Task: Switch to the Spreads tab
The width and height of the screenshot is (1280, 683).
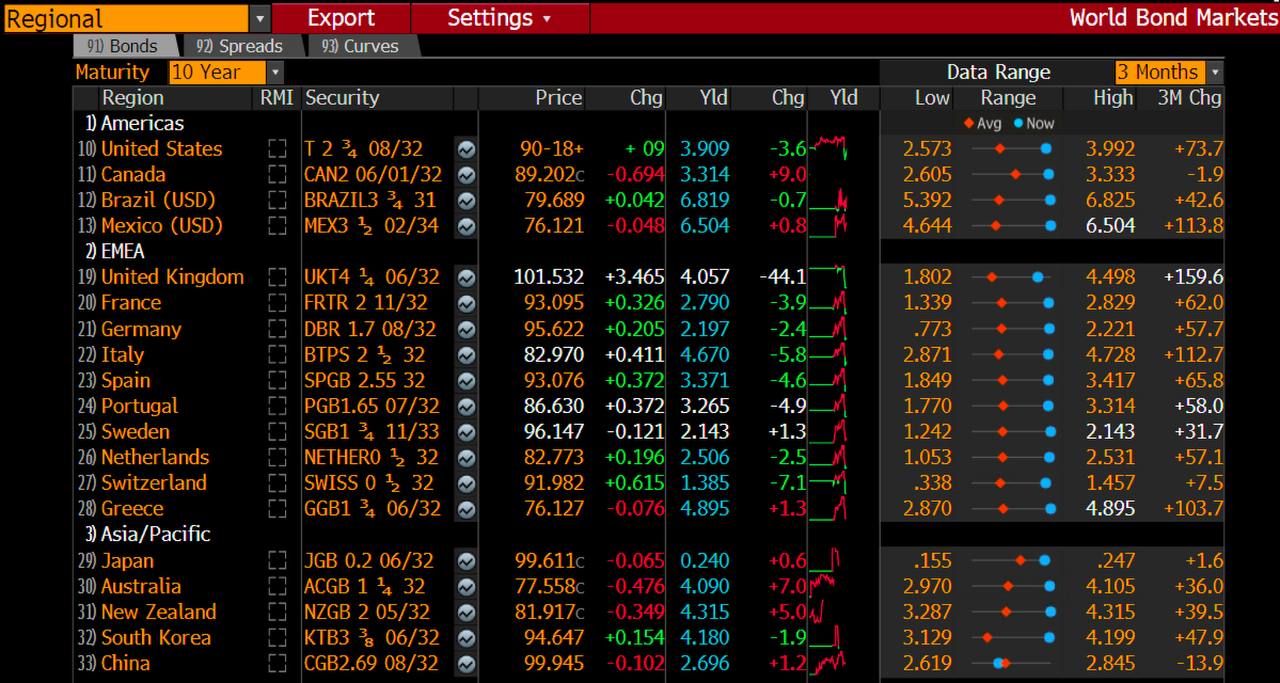Action: 239,46
